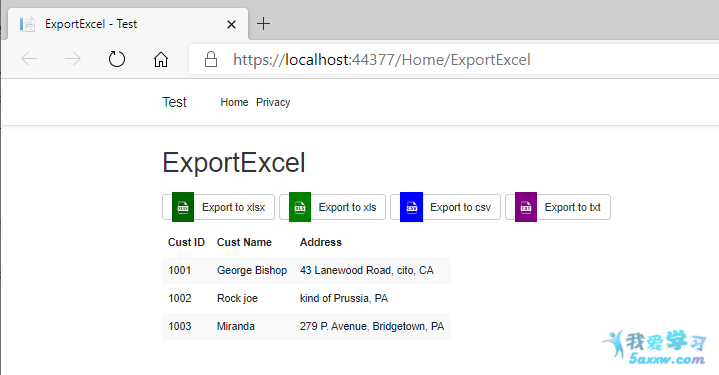
Task: Select the George Bishop table row
Action: tap(306, 270)
